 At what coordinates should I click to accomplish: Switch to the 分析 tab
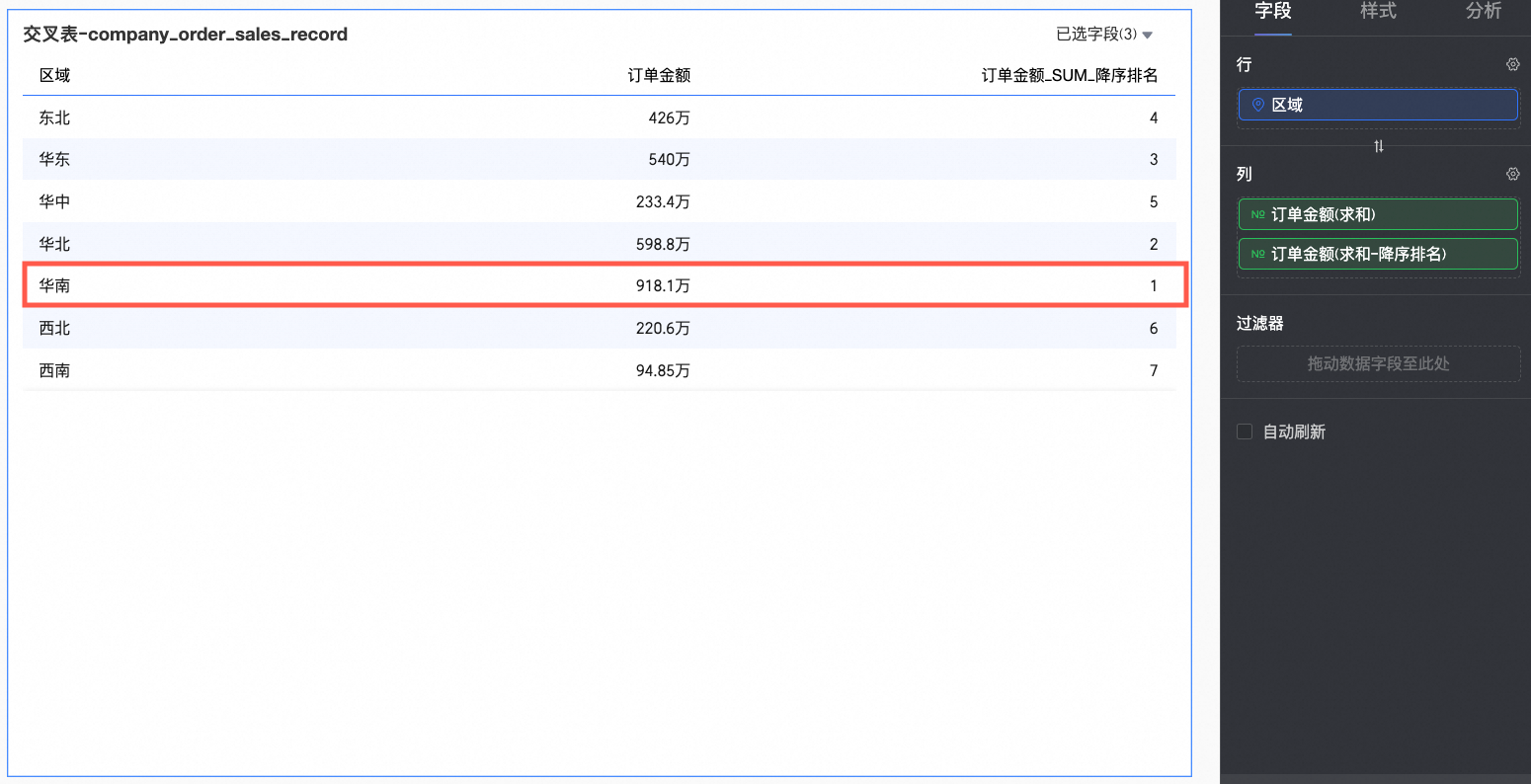[1484, 11]
